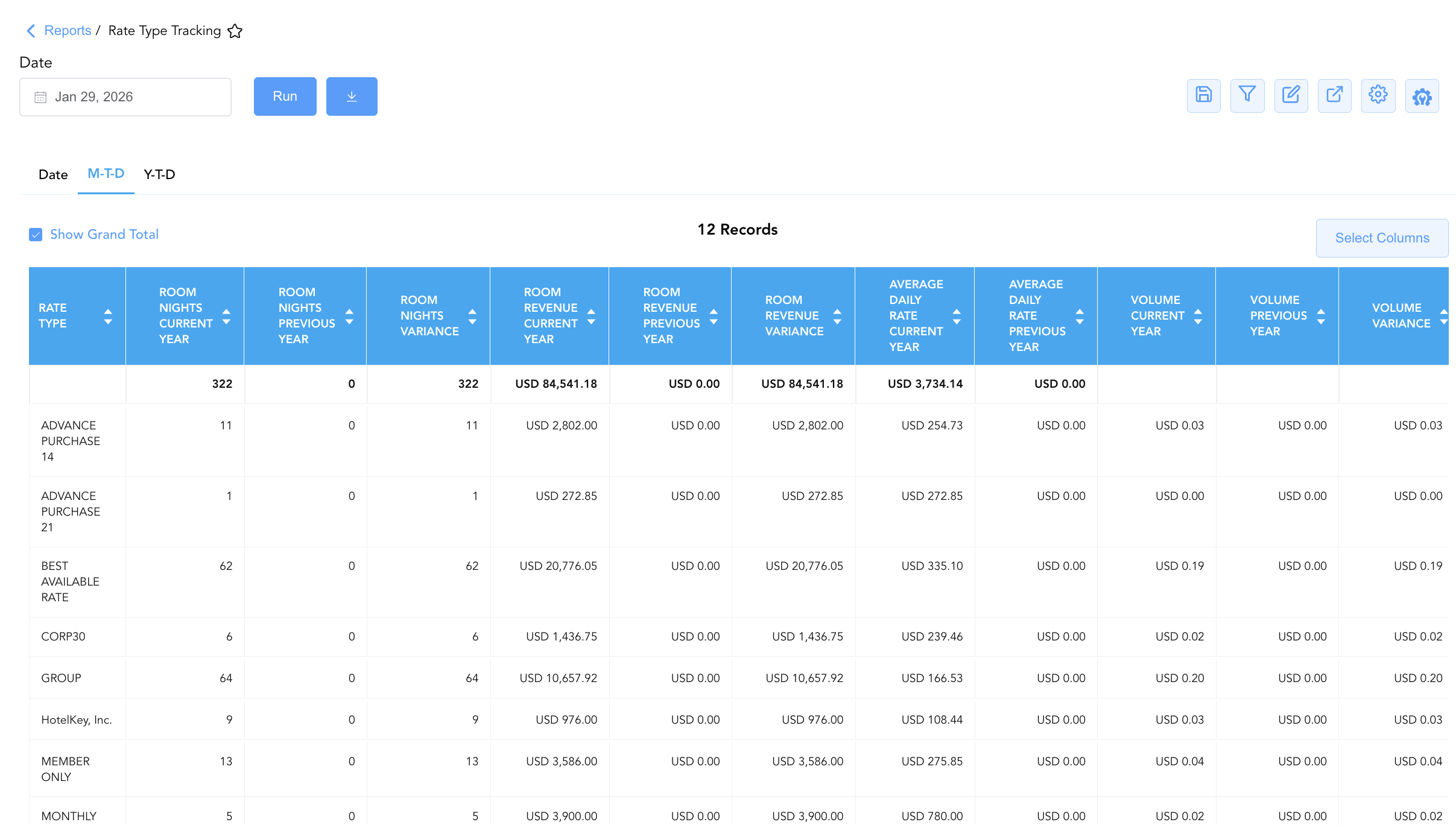This screenshot has height=825, width=1456.
Task: Uncheck the Show Grand Total checkbox
Action: (36, 235)
